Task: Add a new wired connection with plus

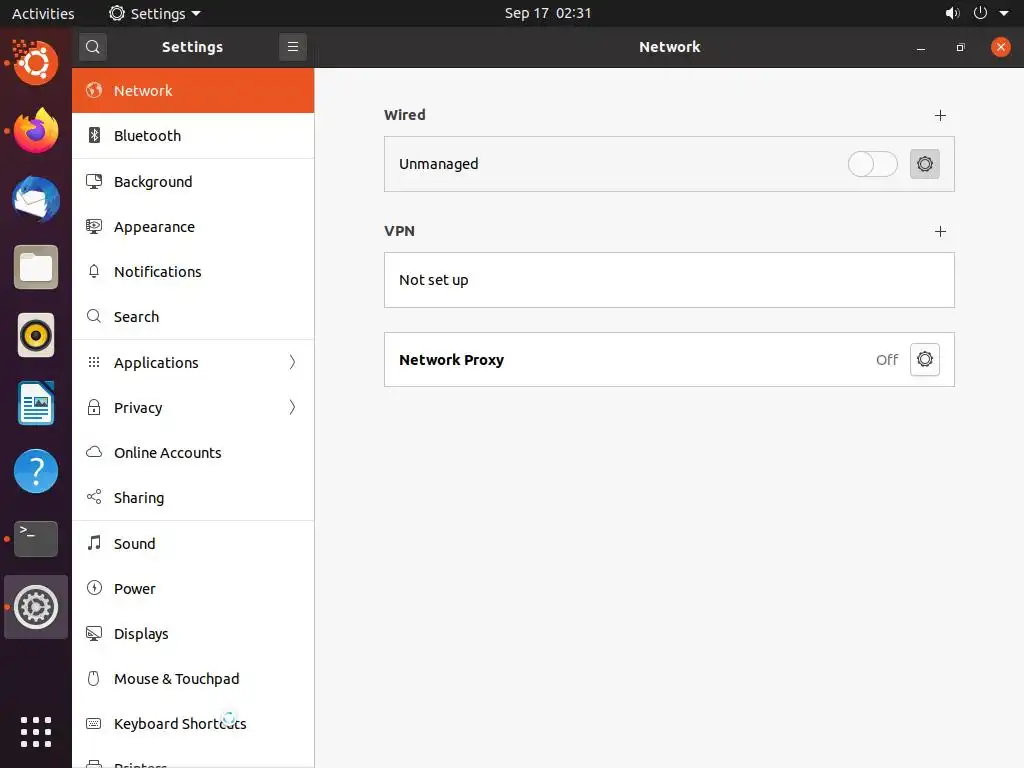Action: coord(940,116)
